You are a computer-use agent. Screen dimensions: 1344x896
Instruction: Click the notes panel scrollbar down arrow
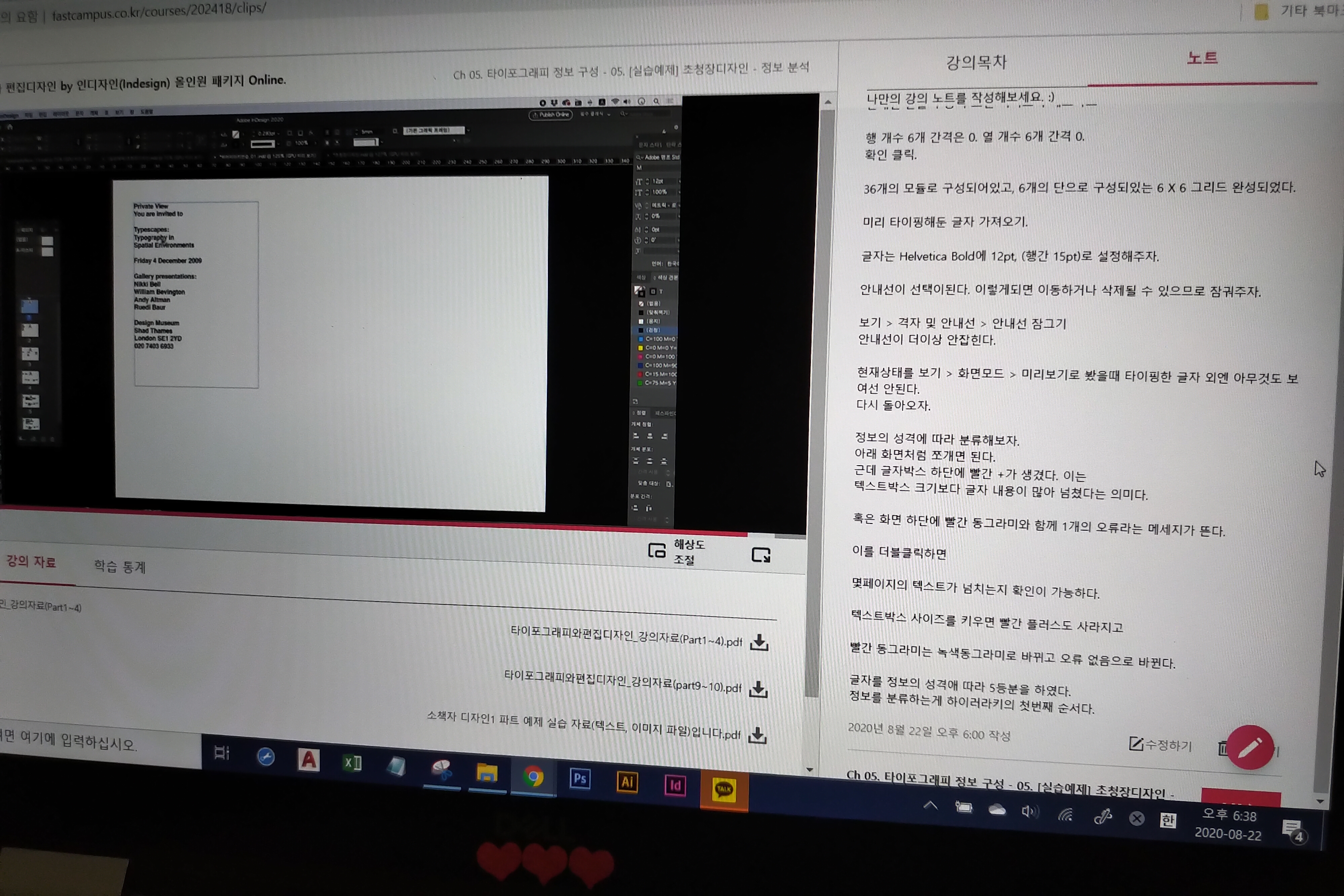point(1319,801)
